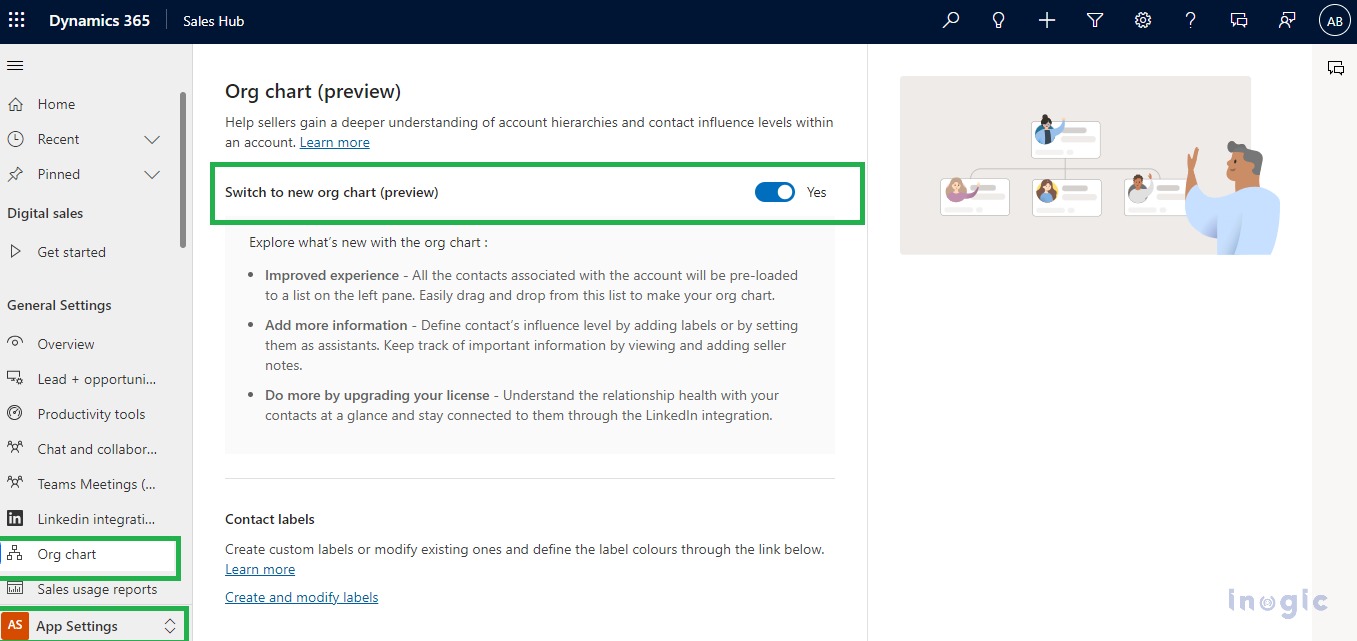Click the Teams Meetings icon

[x=15, y=483]
